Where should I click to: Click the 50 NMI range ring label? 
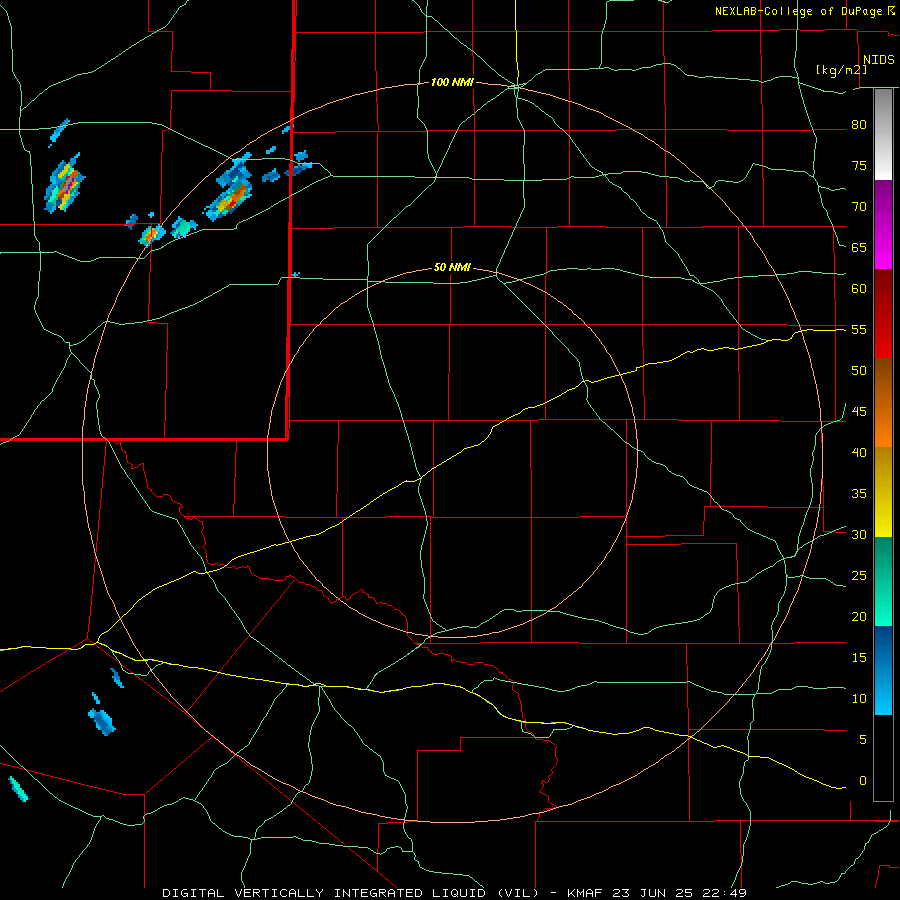pos(452,267)
